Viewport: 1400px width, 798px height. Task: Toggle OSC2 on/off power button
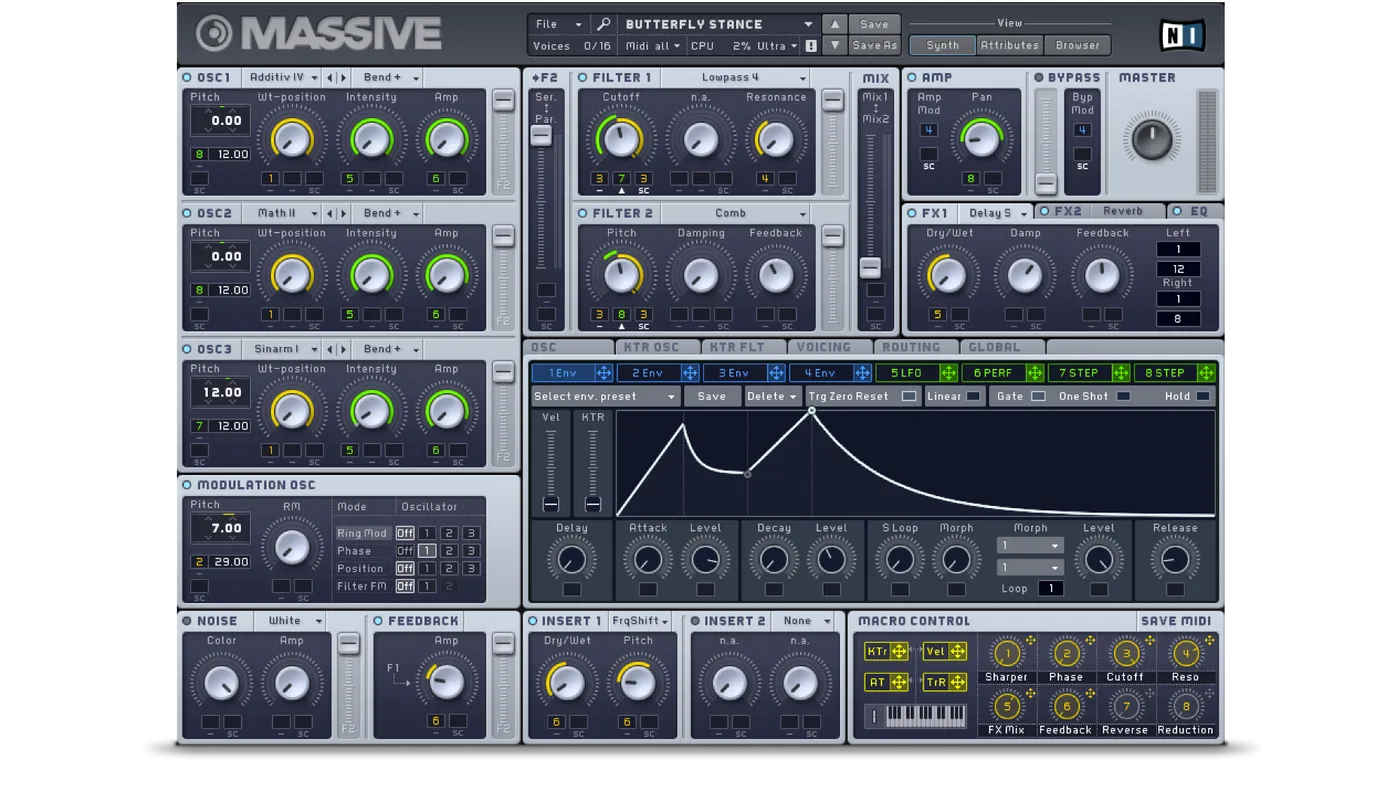pos(187,213)
